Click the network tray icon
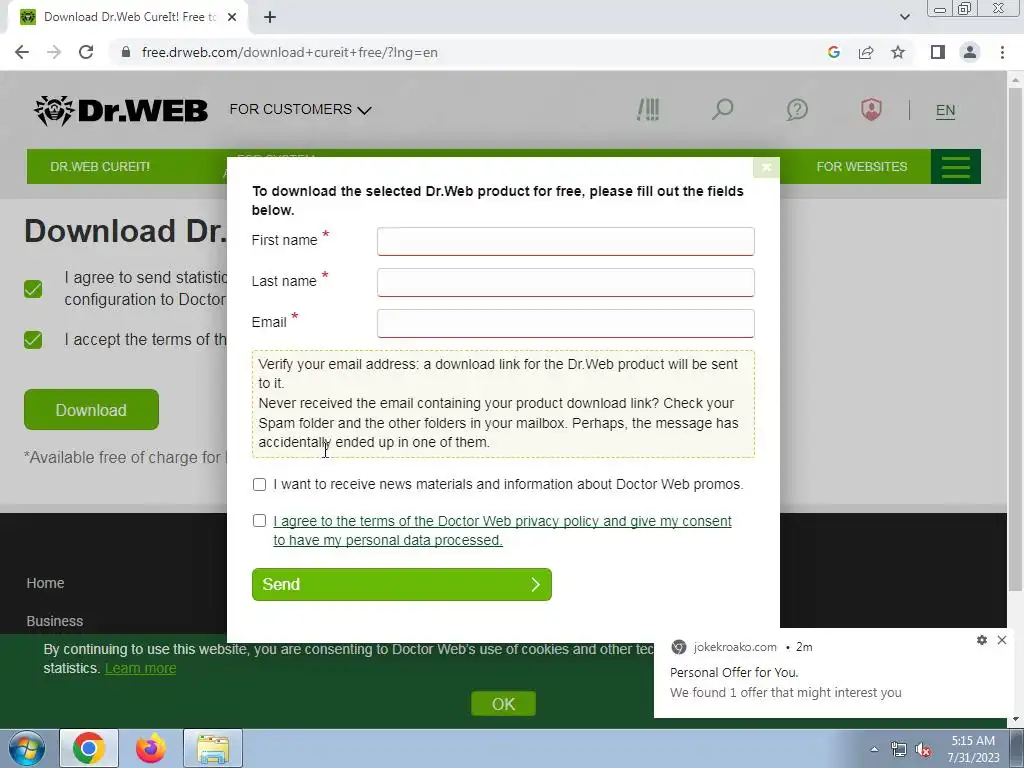The width and height of the screenshot is (1024, 768). click(899, 750)
